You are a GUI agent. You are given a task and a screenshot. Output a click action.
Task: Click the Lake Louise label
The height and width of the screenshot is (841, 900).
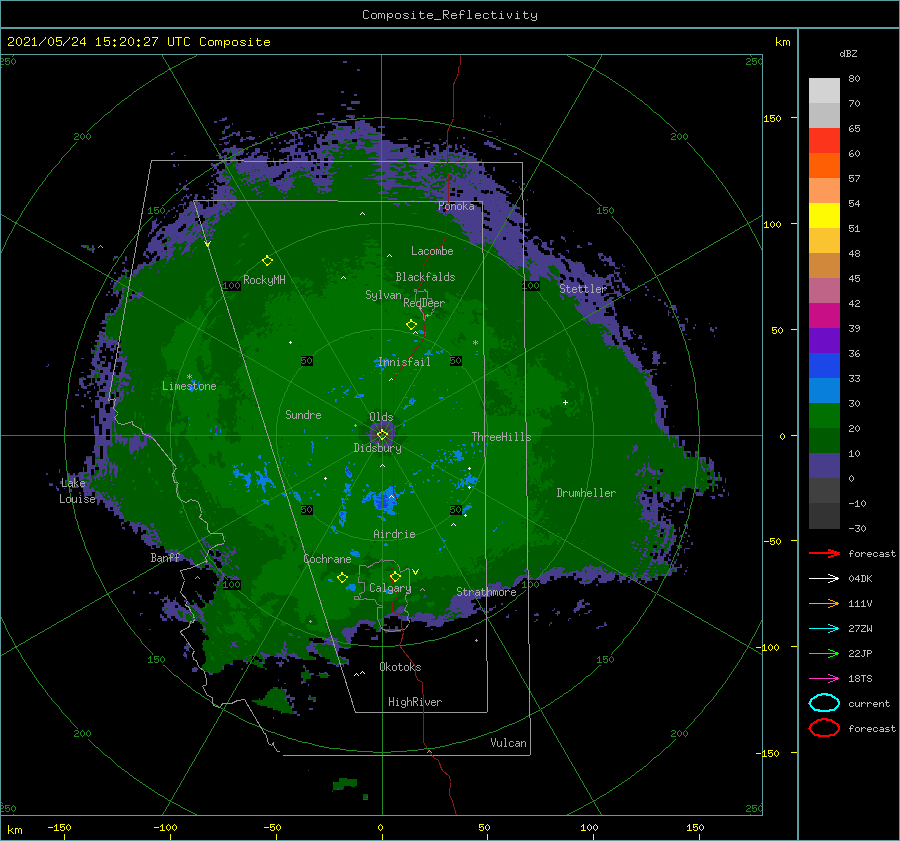(x=77, y=491)
